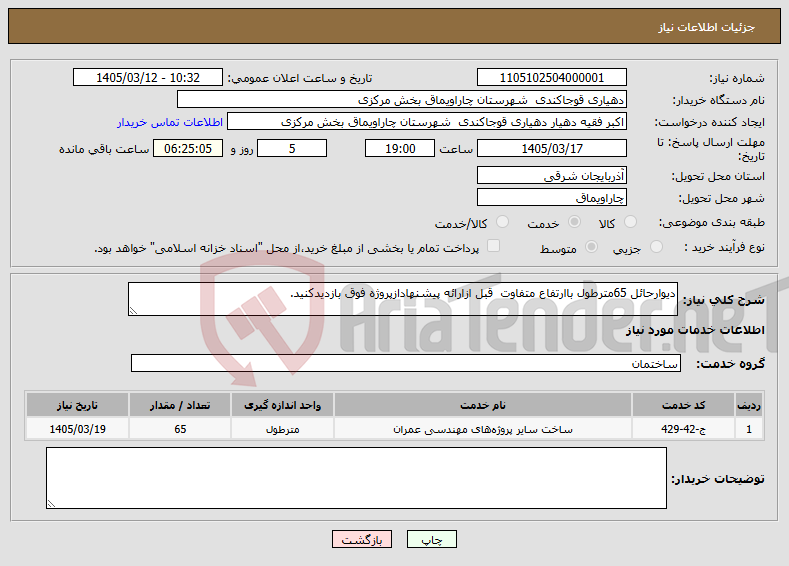This screenshot has width=789, height=566.
Task: Open اطلاعات تماس خریدار link
Action: (170, 122)
